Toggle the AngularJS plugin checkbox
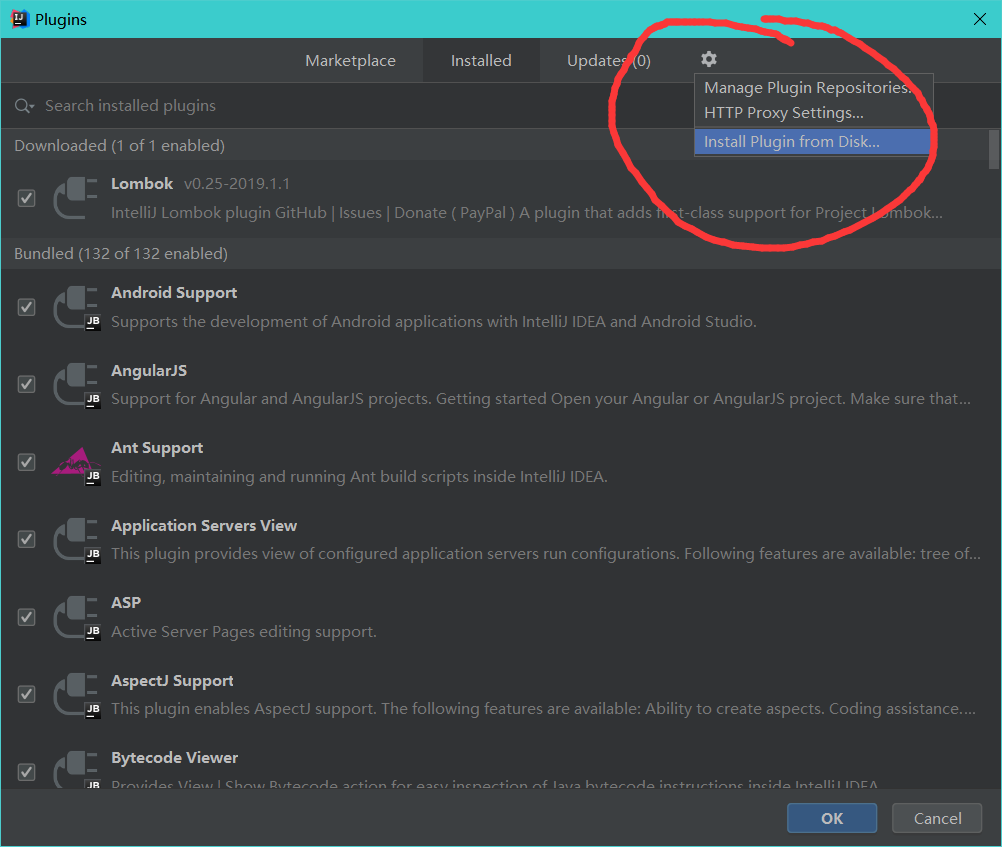 [x=26, y=385]
